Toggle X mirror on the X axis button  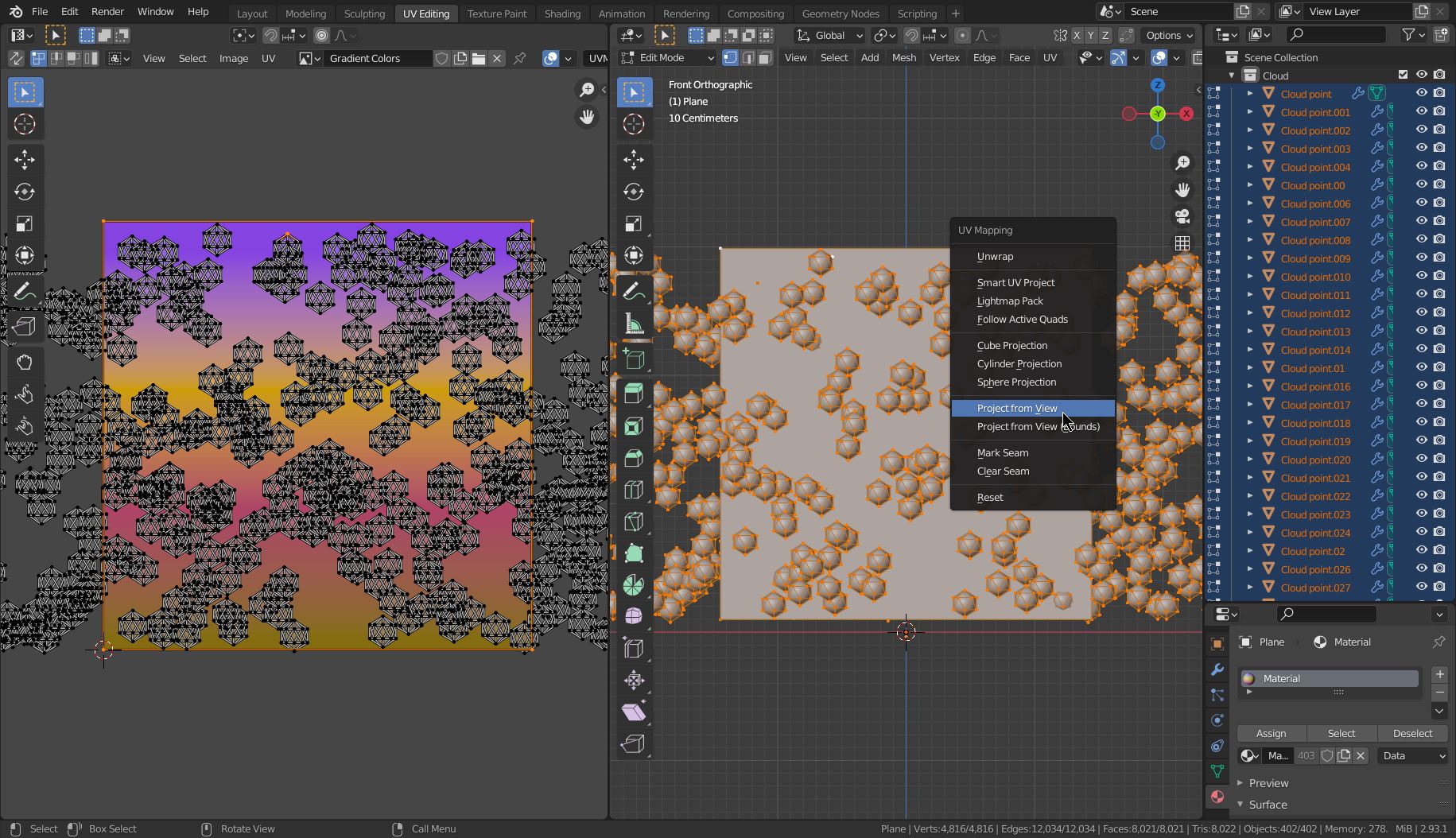tap(1077, 35)
